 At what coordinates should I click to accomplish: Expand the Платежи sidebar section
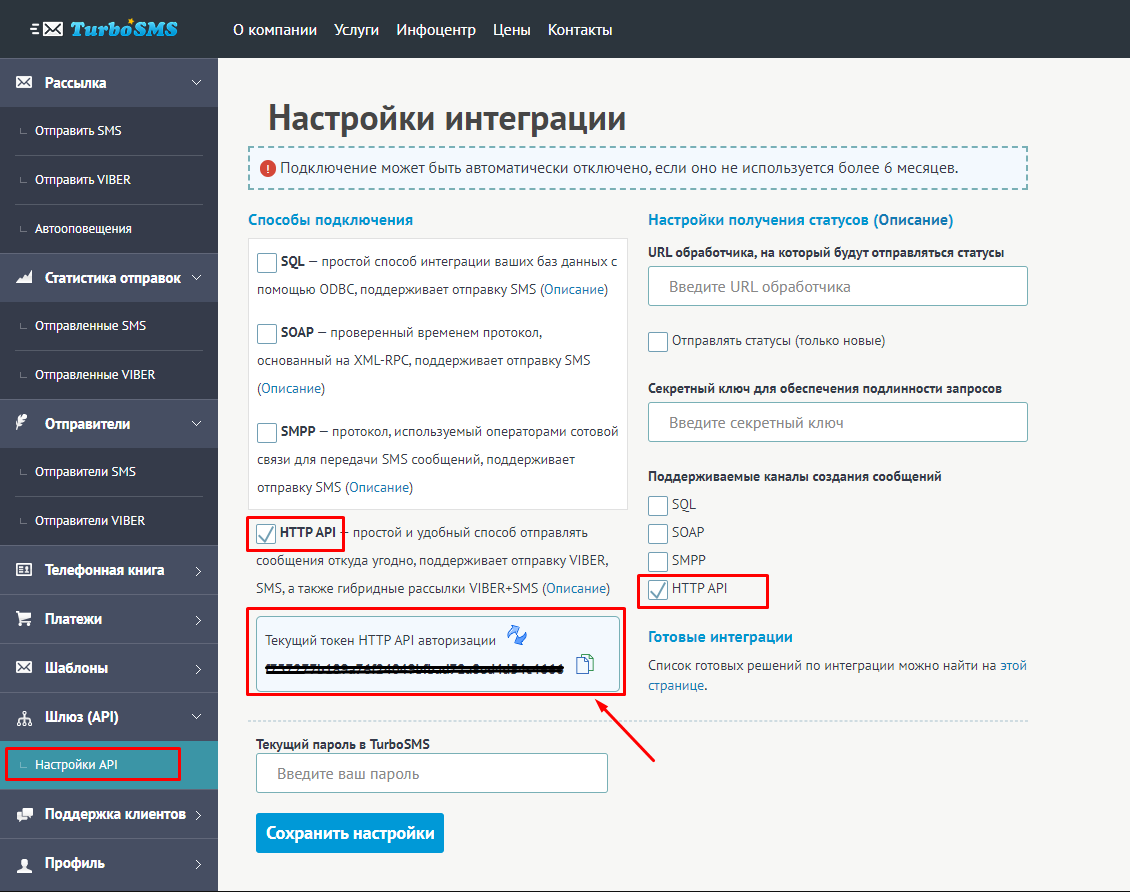(x=200, y=618)
